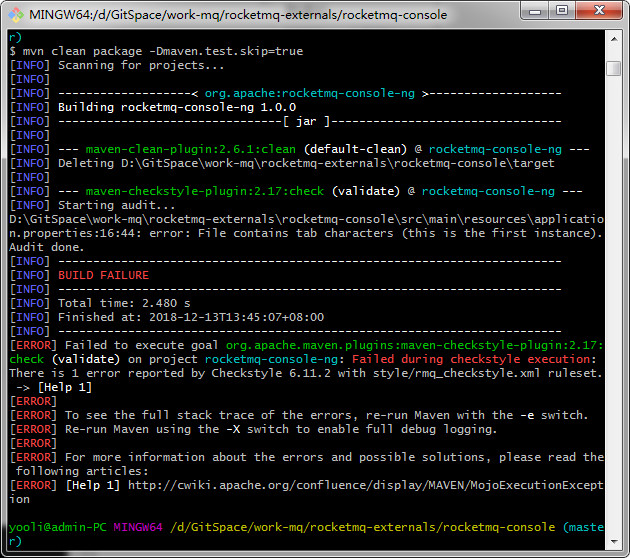Viewport: 630px width, 558px height.
Task: Click the 'Audit done.' line
Action: click(47, 247)
